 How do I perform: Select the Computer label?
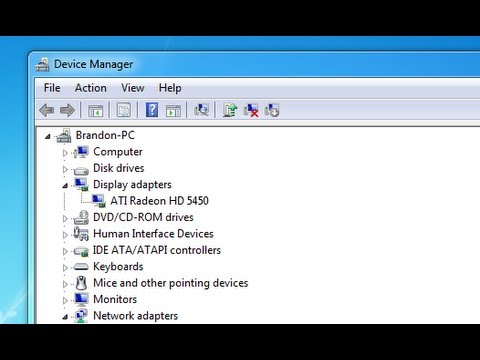point(118,152)
